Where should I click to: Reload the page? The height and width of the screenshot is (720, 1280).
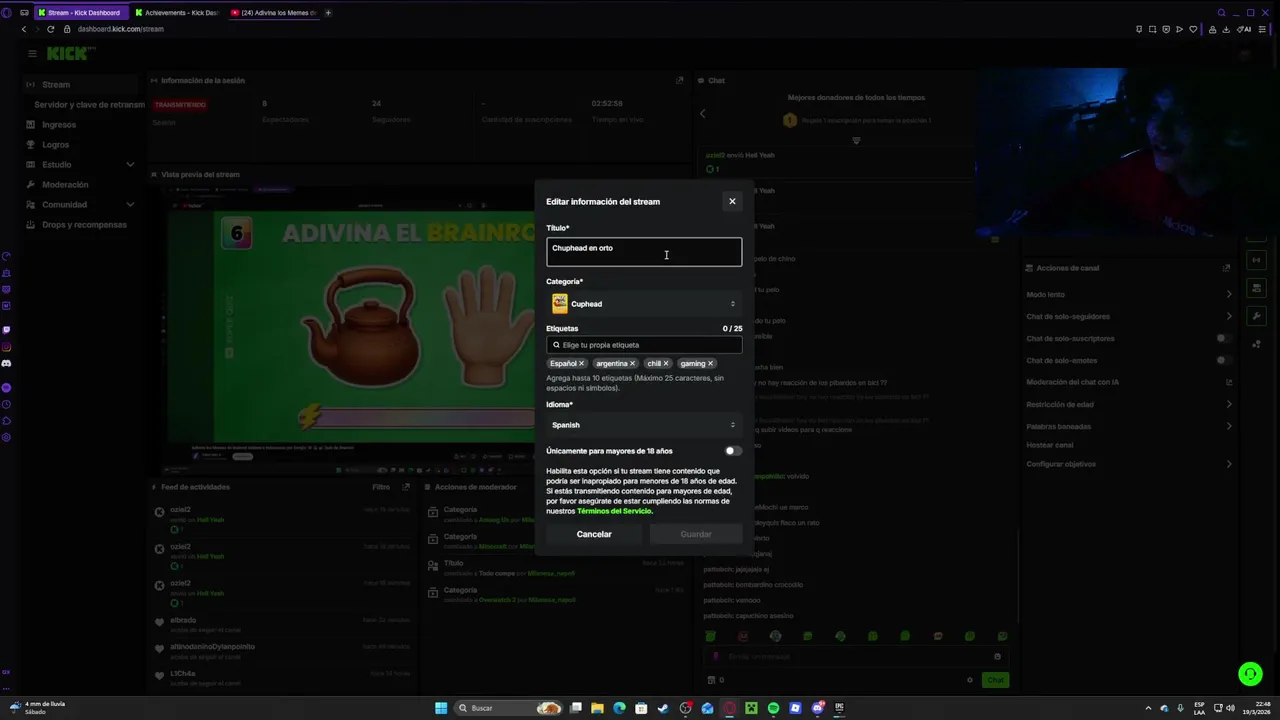point(50,29)
